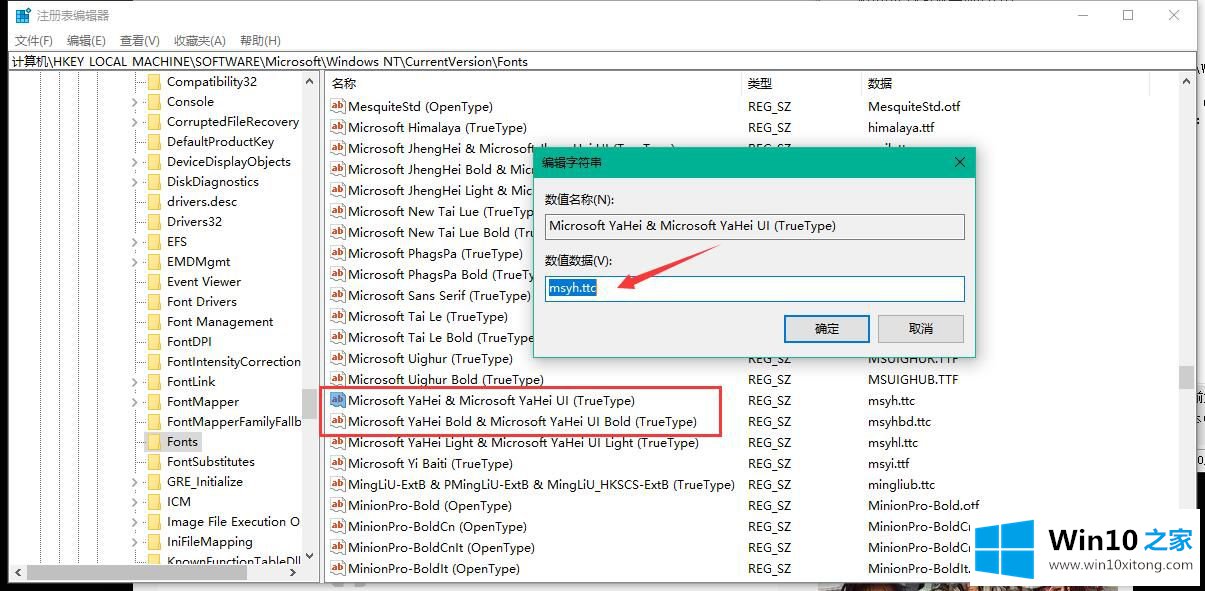This screenshot has width=1205, height=591.
Task: Select the ICM tree item
Action: (179, 502)
